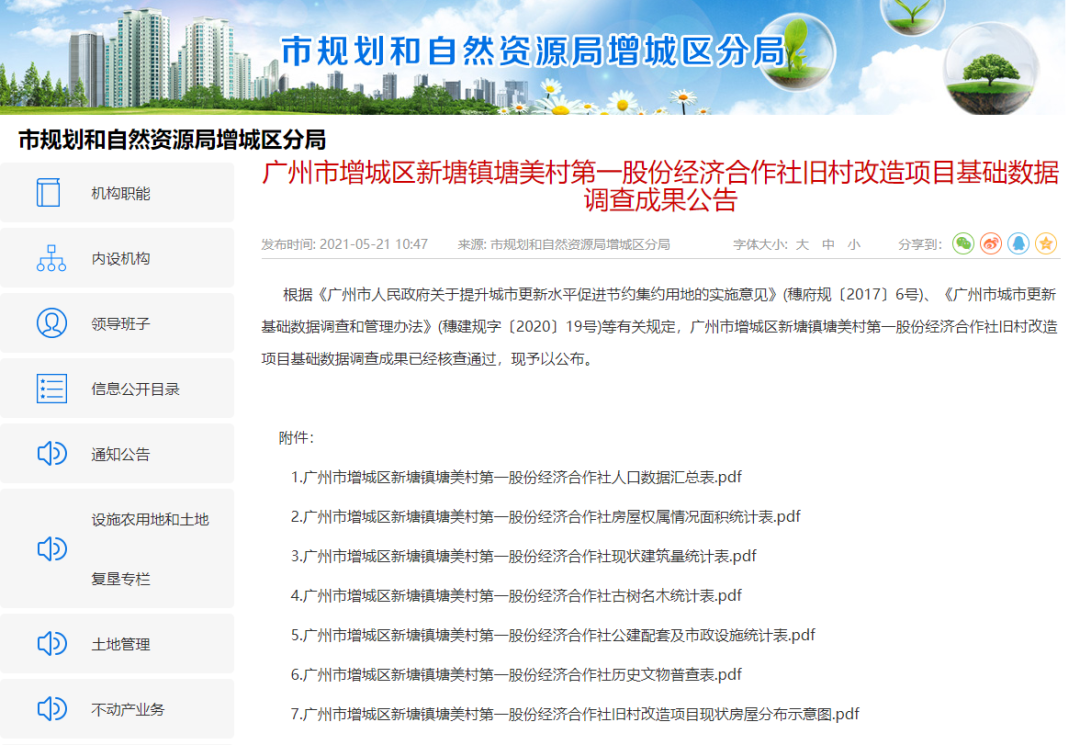Open 信息公开目录 sidebar menu item

tap(117, 388)
